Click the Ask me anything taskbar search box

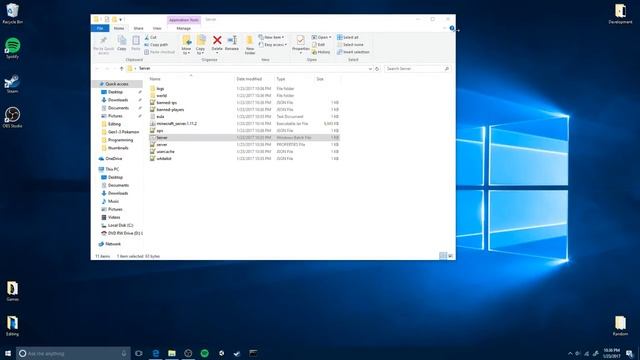click(x=73, y=353)
